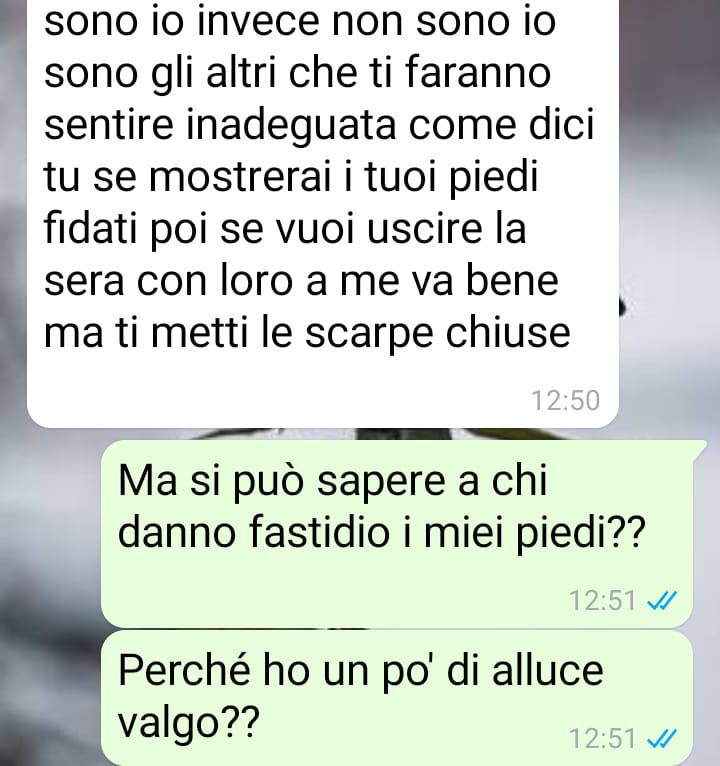This screenshot has height=766, width=720.
Task: Tap the line 'fidati poi se vuoi uscire la'
Action: tap(285, 230)
